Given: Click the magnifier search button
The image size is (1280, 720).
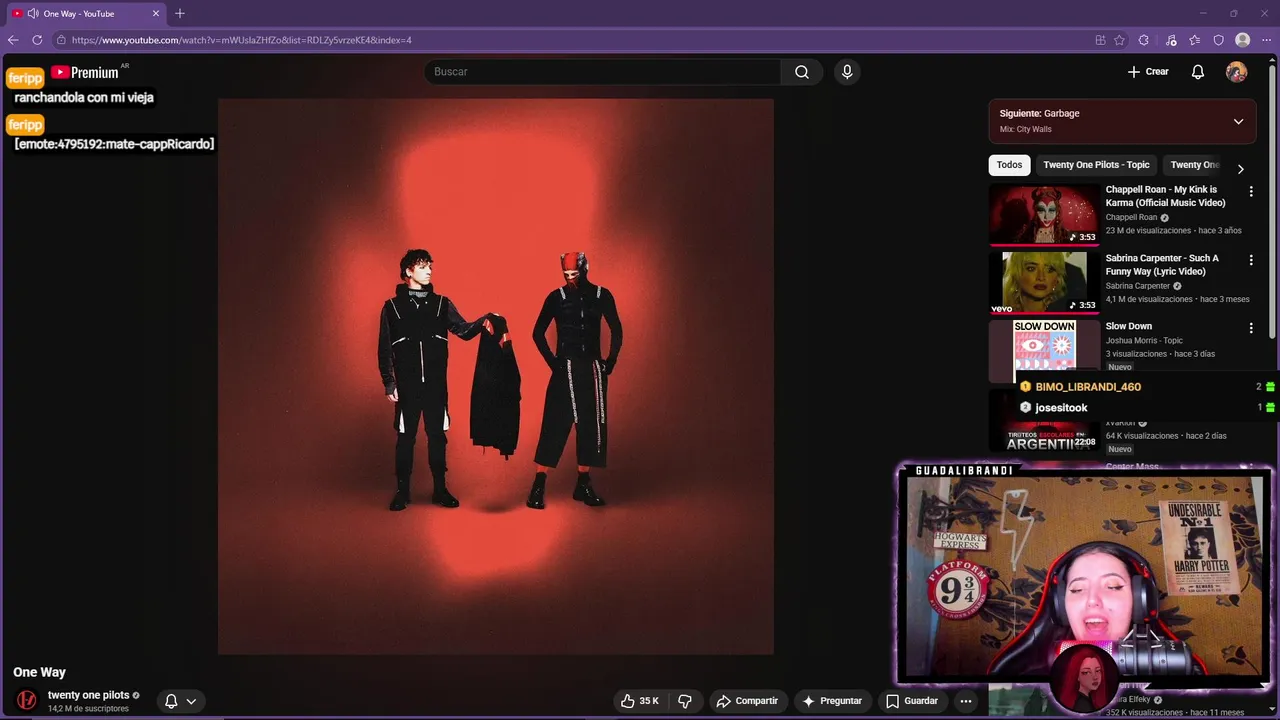Looking at the screenshot, I should (802, 72).
